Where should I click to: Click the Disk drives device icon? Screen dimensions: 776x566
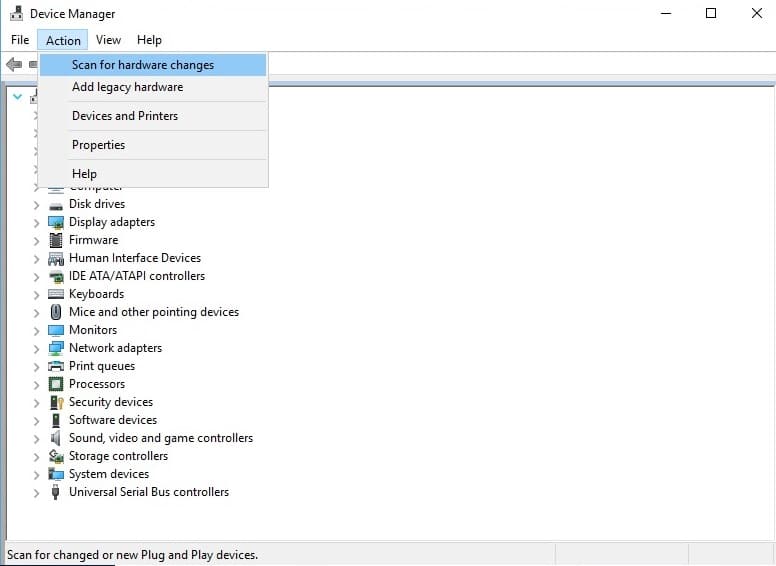pos(56,204)
